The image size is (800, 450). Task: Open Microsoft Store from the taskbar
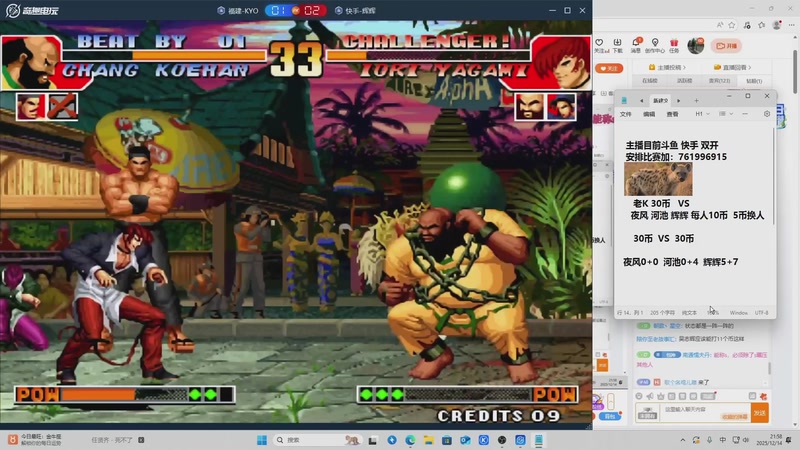(x=447, y=440)
